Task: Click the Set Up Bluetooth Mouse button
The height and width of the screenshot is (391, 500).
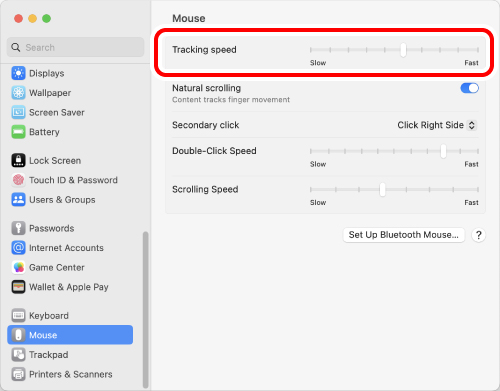Action: (404, 235)
